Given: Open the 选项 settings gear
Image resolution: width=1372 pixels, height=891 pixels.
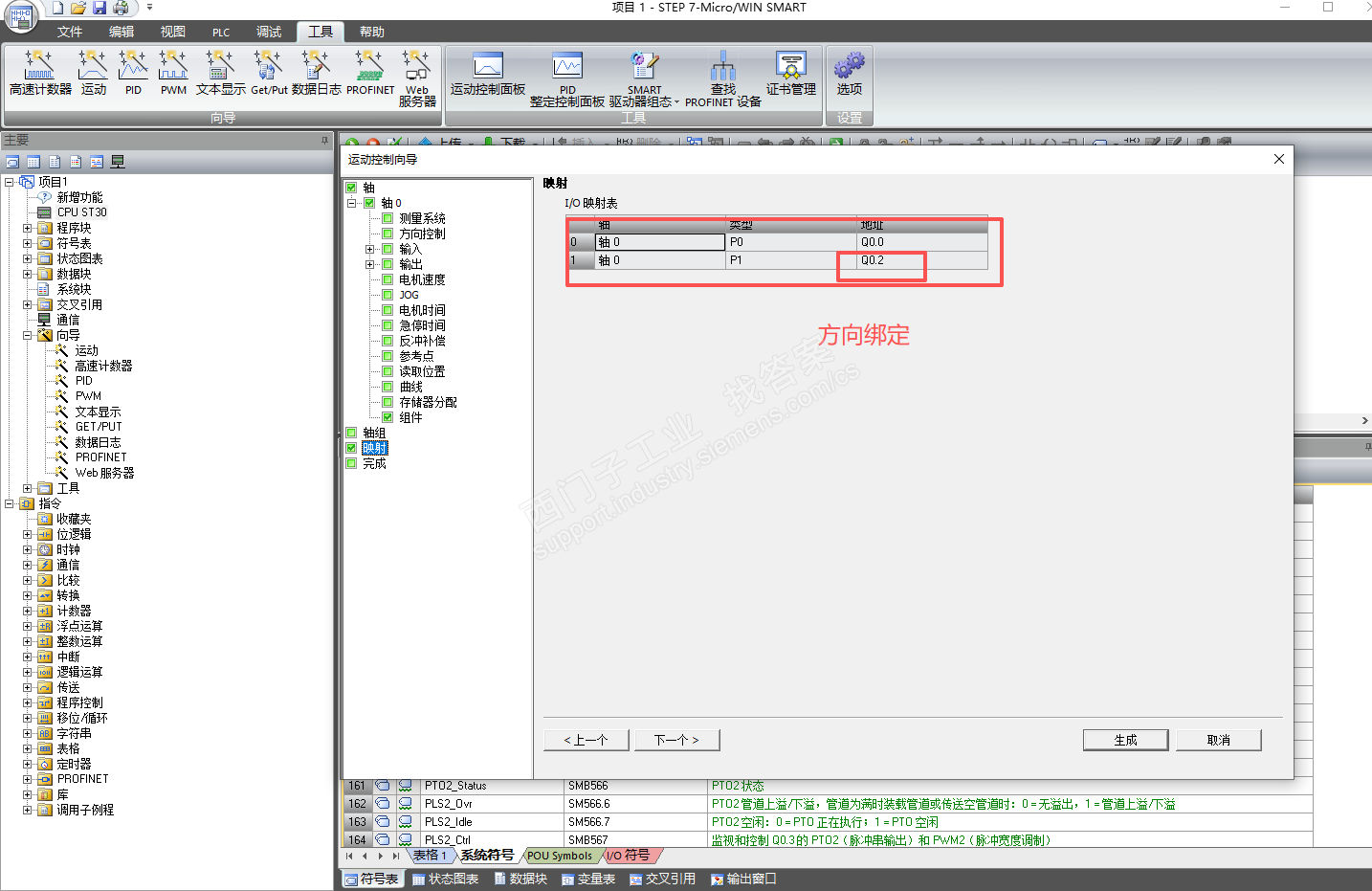Looking at the screenshot, I should tap(850, 74).
